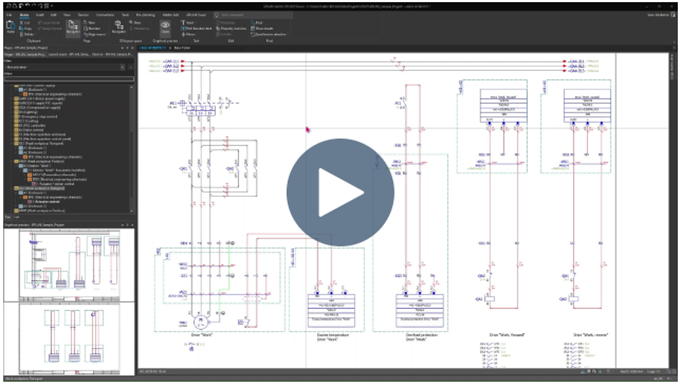Viewport: 681px width, 385px height.
Task: Play the video with the large play button
Action: pyautogui.click(x=340, y=192)
